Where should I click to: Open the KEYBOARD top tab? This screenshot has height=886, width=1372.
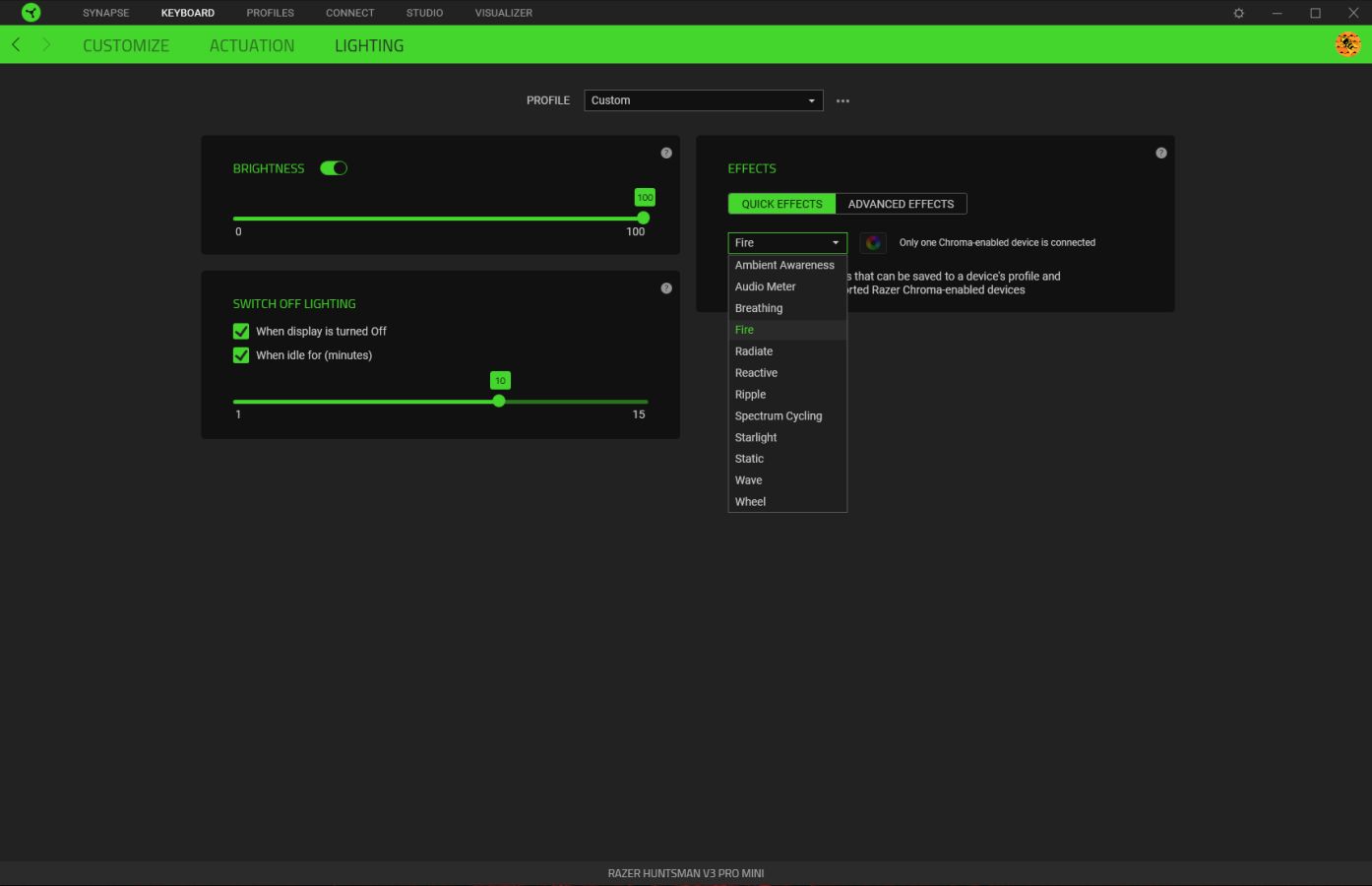(x=188, y=13)
